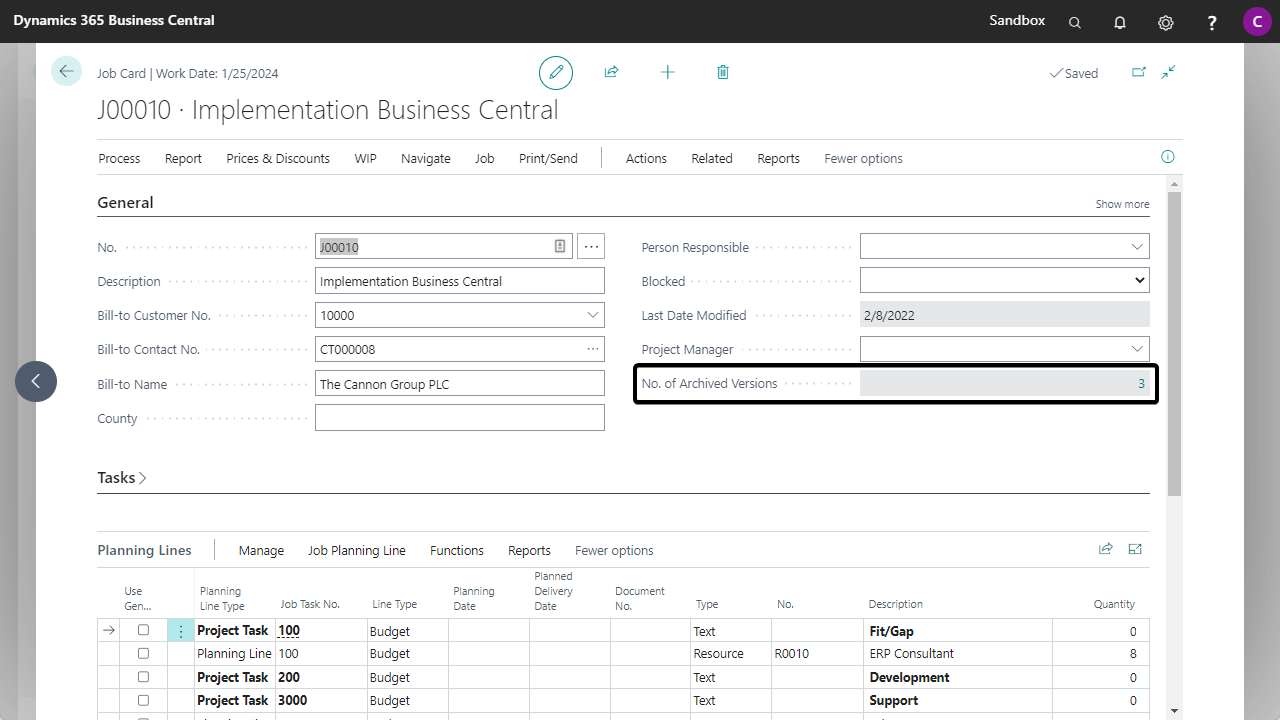Open the settings gear icon
The image size is (1280, 720).
[x=1165, y=22]
